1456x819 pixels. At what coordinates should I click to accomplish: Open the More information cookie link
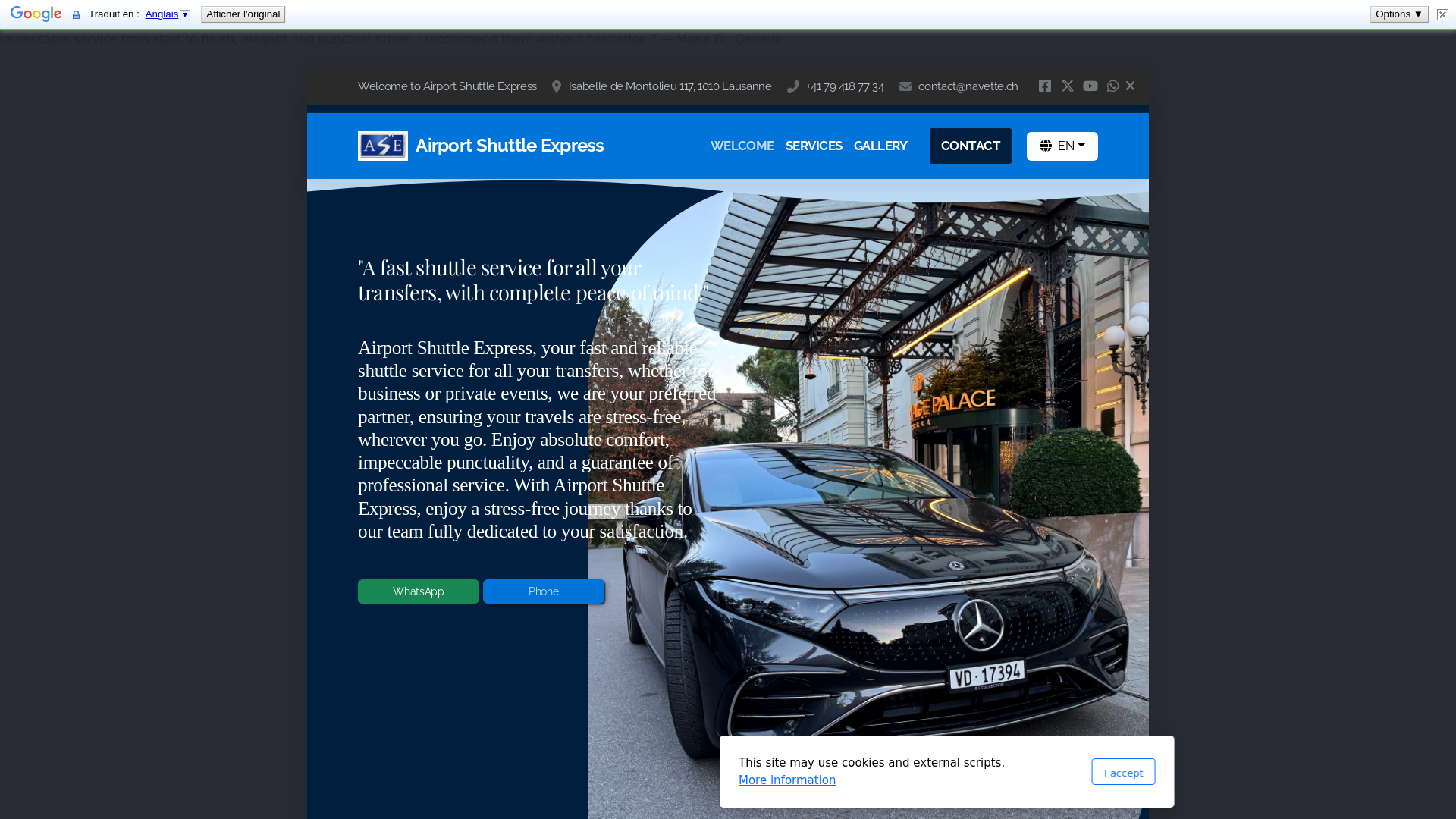(x=786, y=780)
